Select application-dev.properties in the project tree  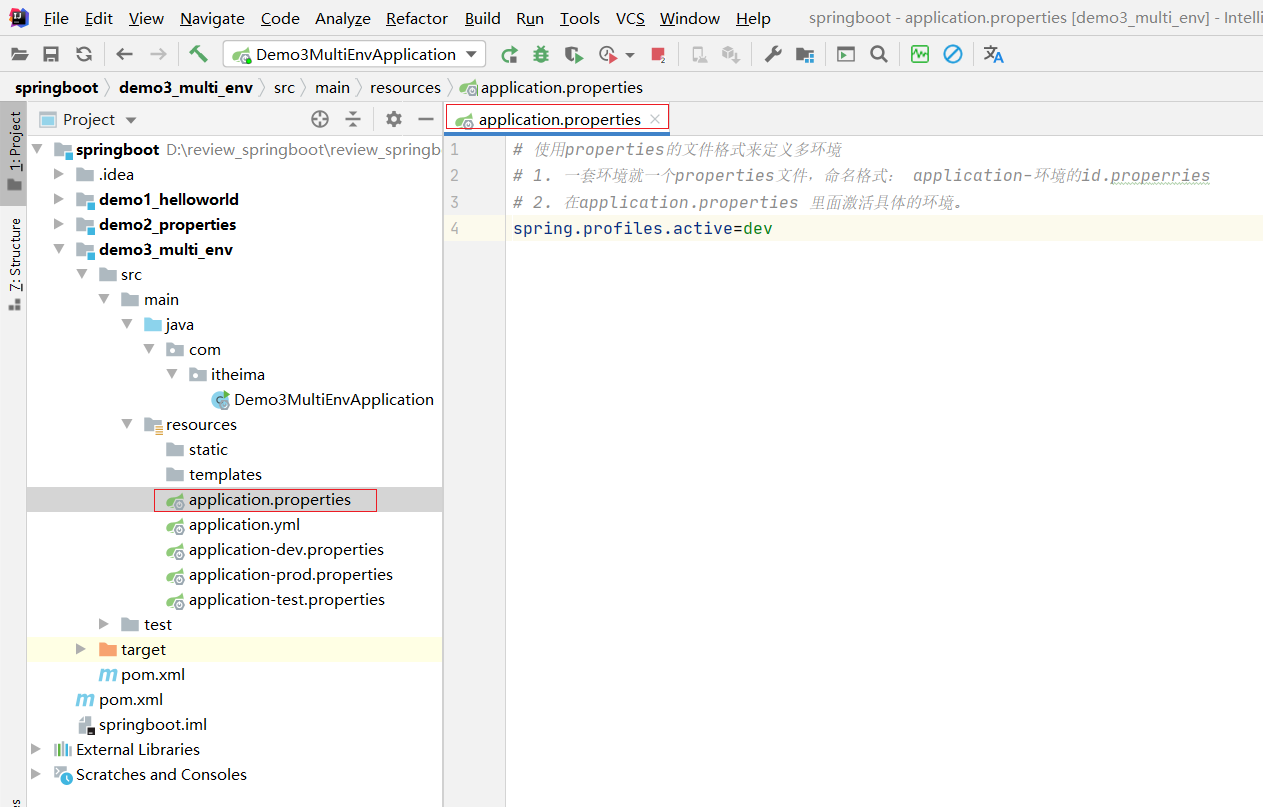286,549
